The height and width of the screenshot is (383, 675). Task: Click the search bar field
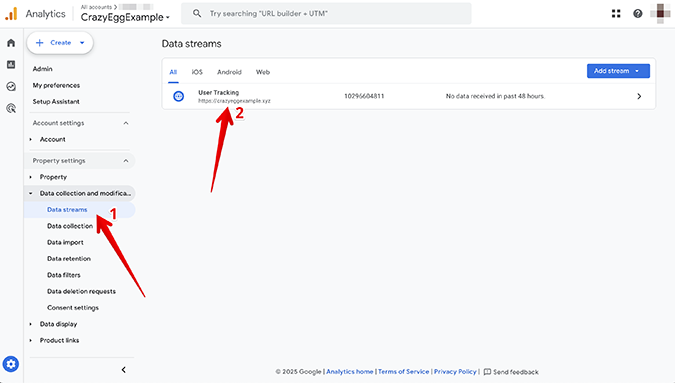tap(326, 13)
